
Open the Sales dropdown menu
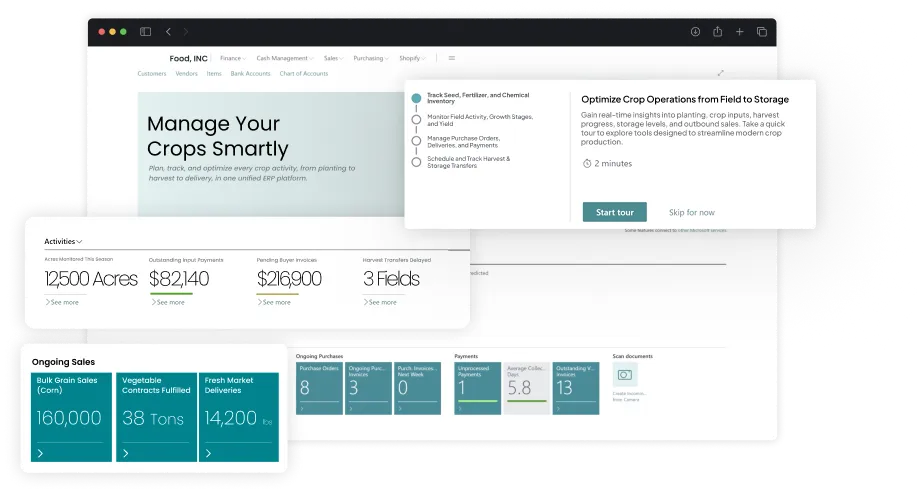pyautogui.click(x=333, y=58)
